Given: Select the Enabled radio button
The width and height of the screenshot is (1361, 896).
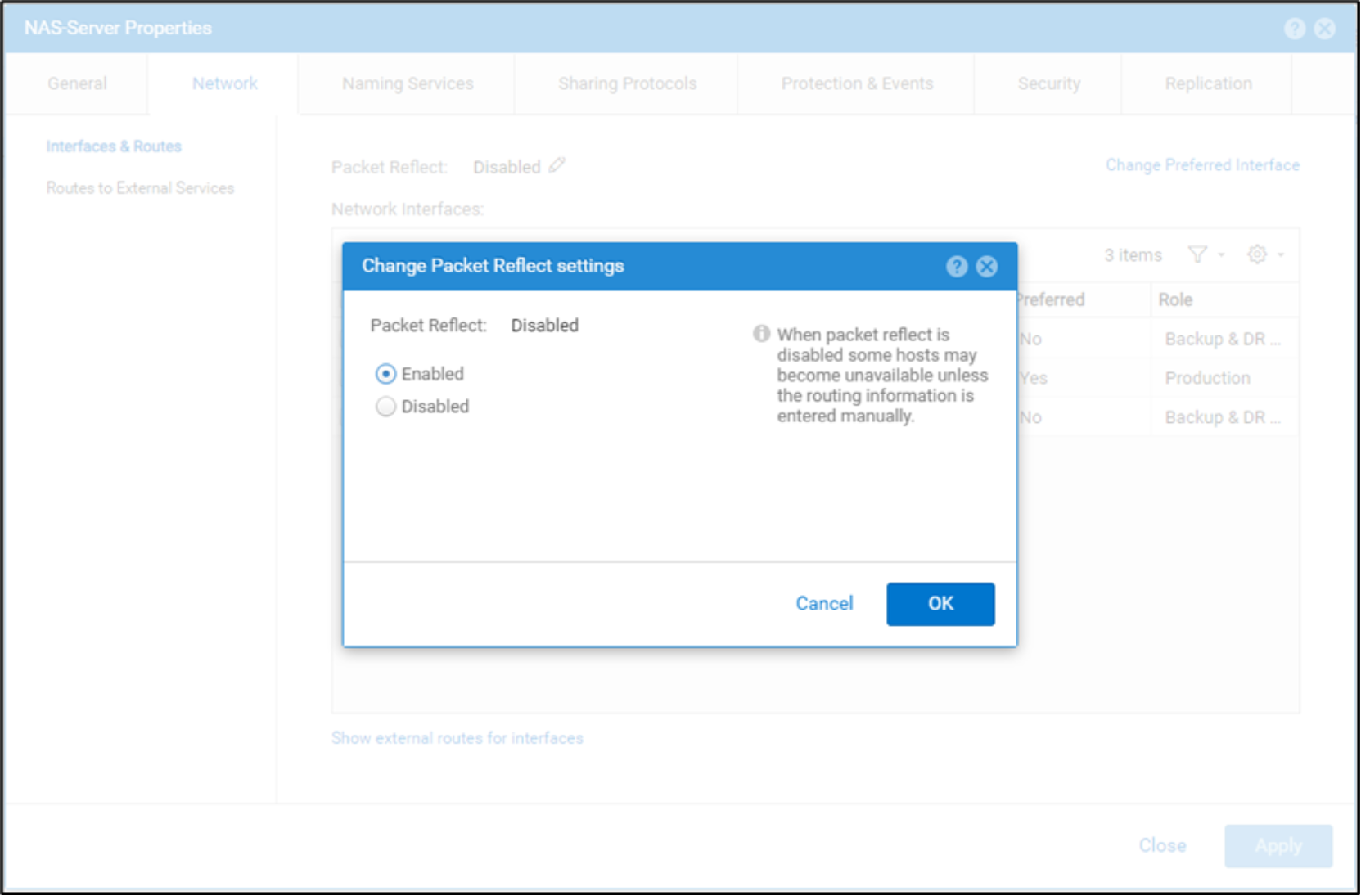Looking at the screenshot, I should tap(385, 374).
